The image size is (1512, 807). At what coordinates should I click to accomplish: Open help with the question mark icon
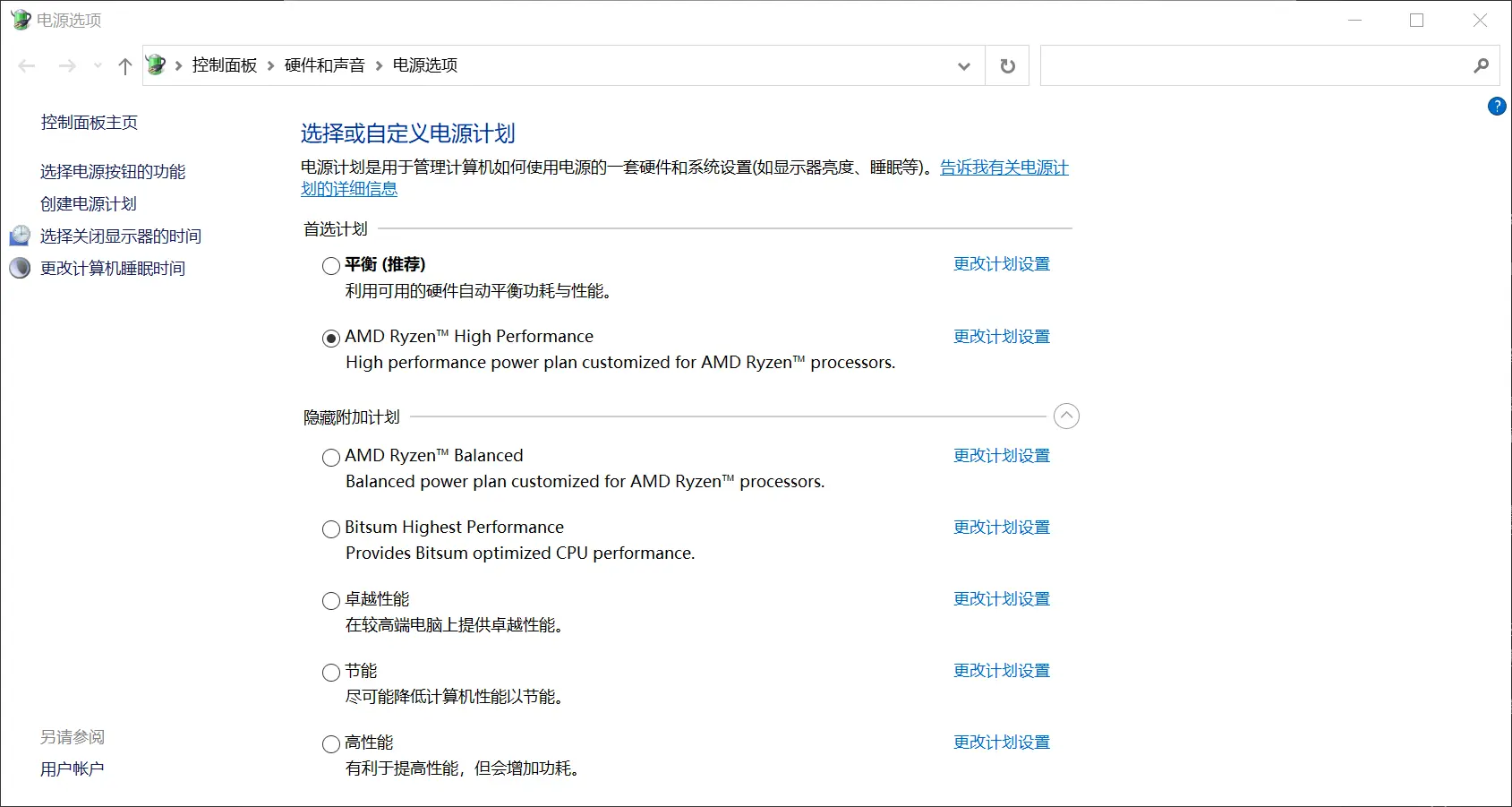tap(1496, 107)
